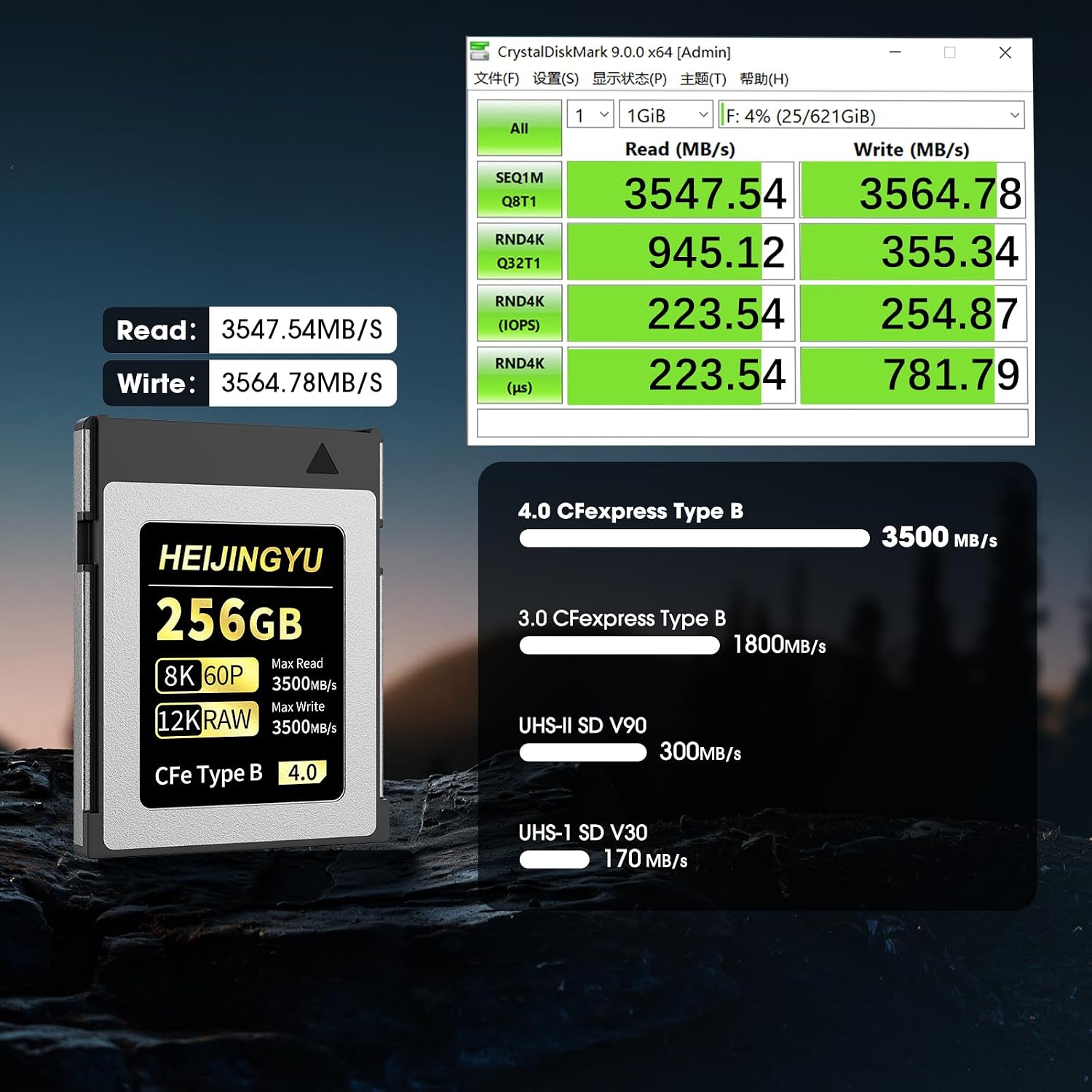Run the RND4K (μs) test
Viewport: 1092px width, 1092px height.
click(x=519, y=375)
